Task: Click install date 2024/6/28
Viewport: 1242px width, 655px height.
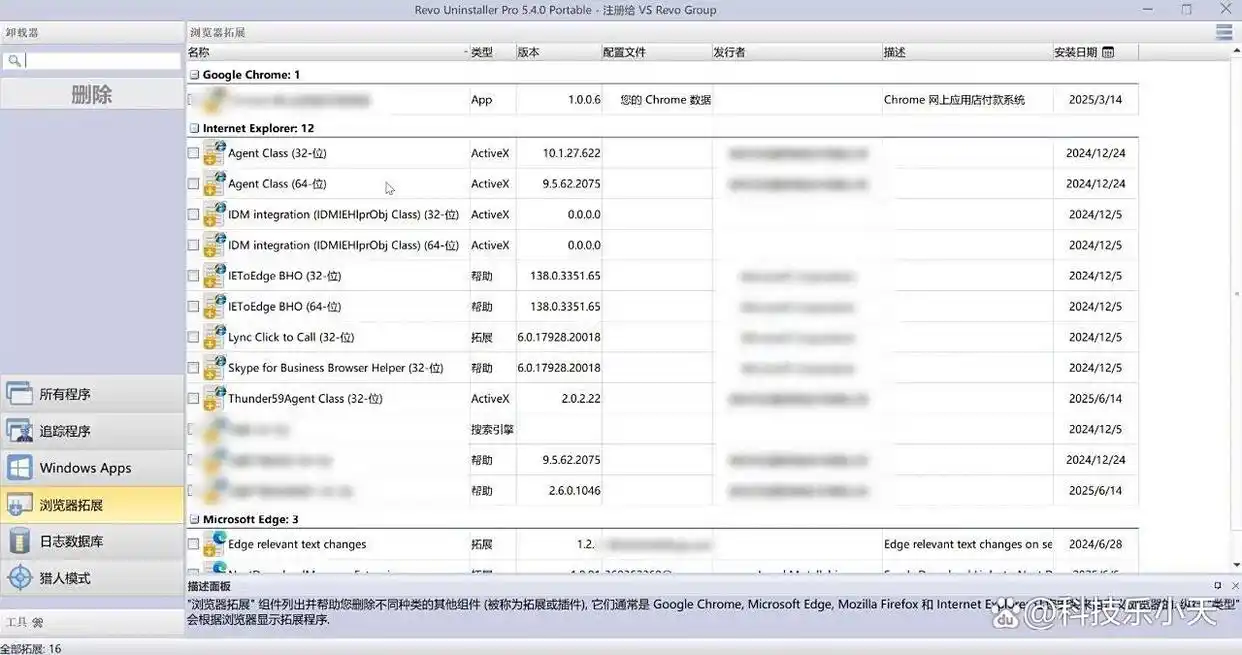Action: pos(1095,544)
